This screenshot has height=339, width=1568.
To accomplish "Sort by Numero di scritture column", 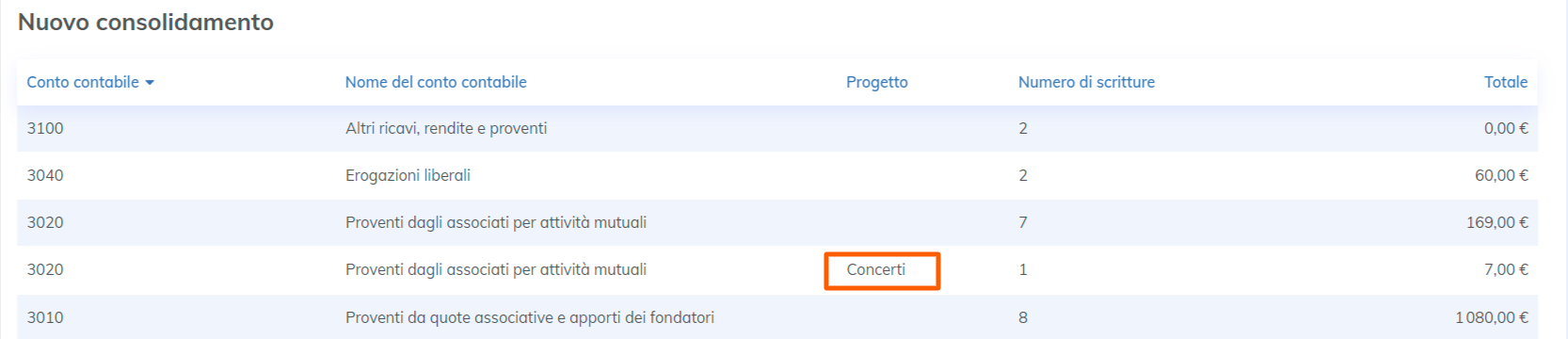I will [x=1086, y=82].
